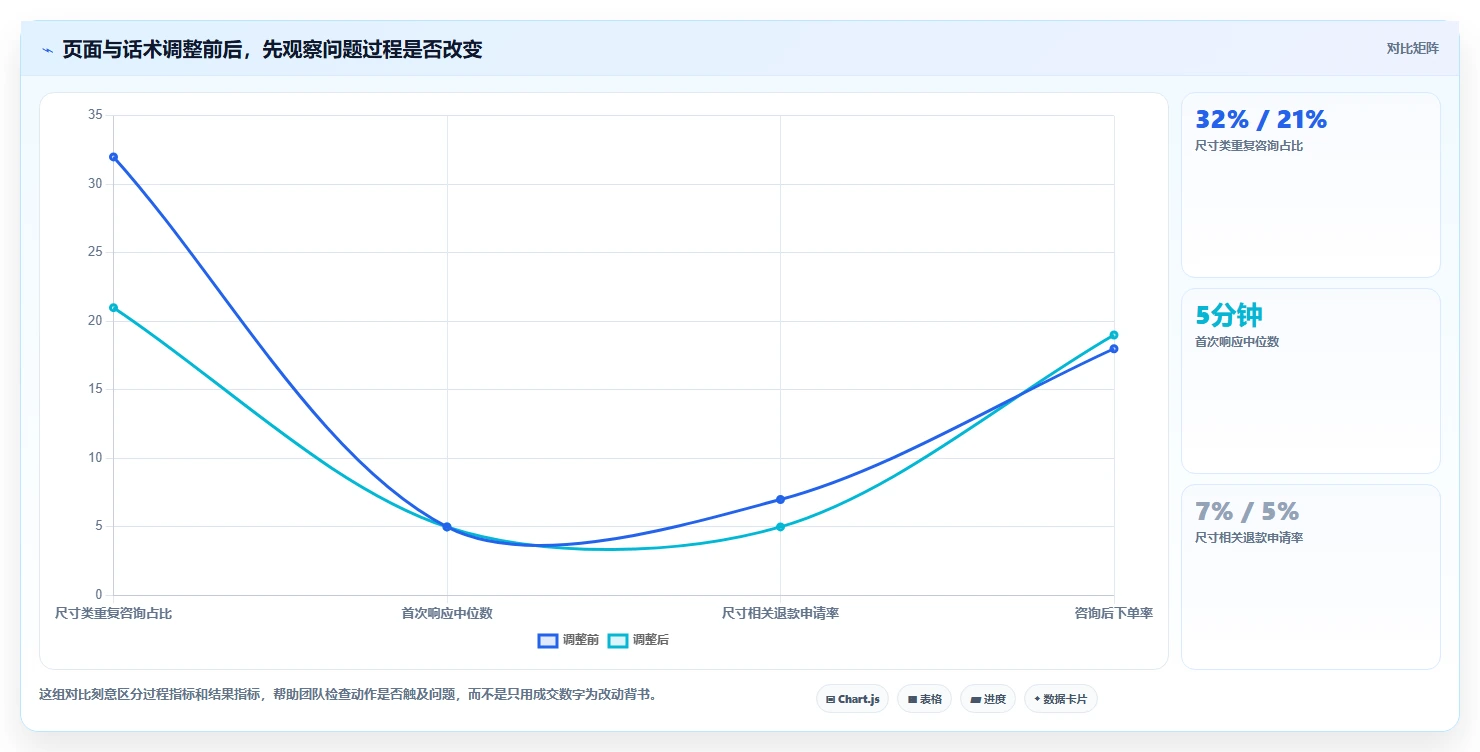Click the 7% / 5% card value
Image resolution: width=1480 pixels, height=752 pixels.
1247,512
